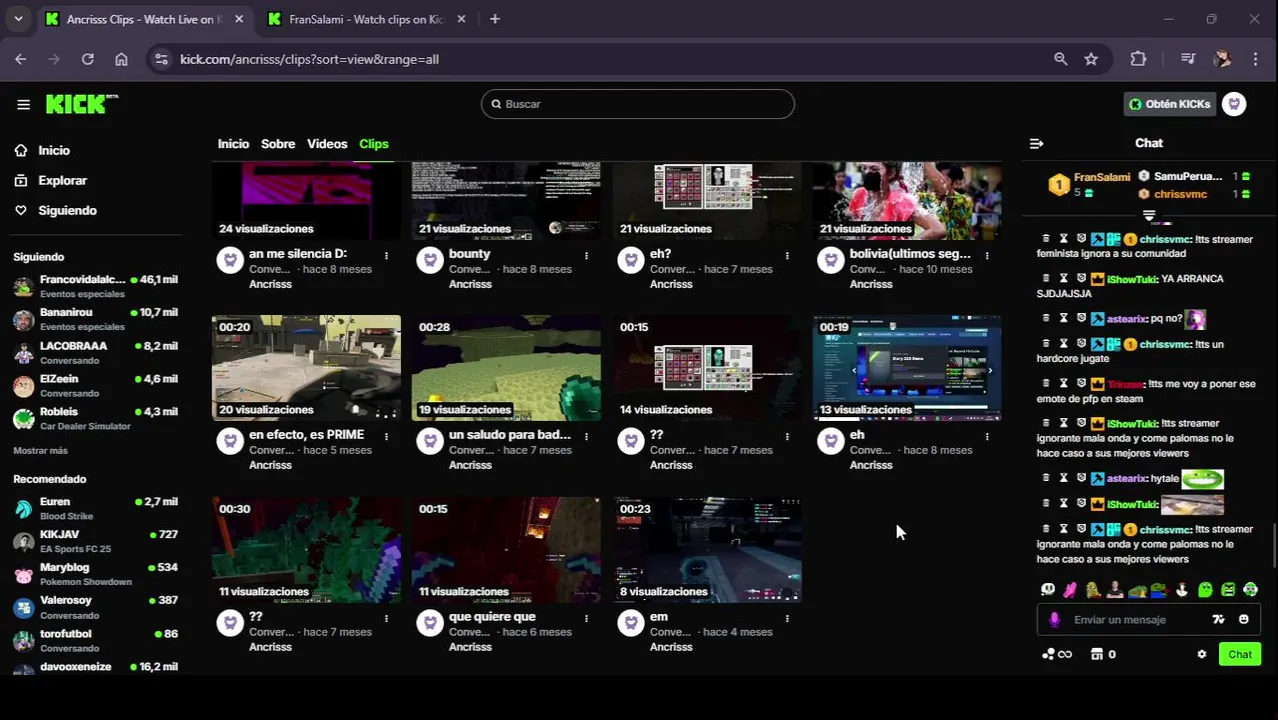
Task: Play the 'en efecto, es PRIME' clip thumbnail
Action: [x=306, y=368]
